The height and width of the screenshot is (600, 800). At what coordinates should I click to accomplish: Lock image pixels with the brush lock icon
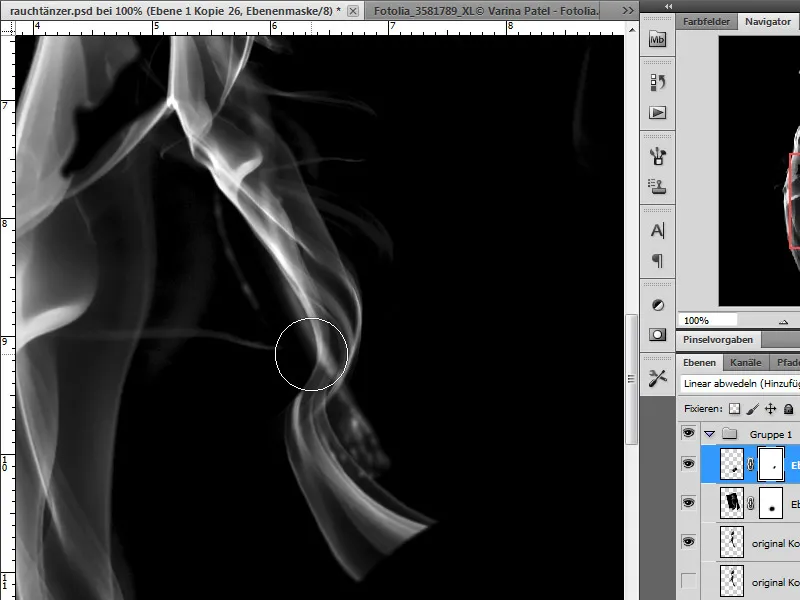750,407
